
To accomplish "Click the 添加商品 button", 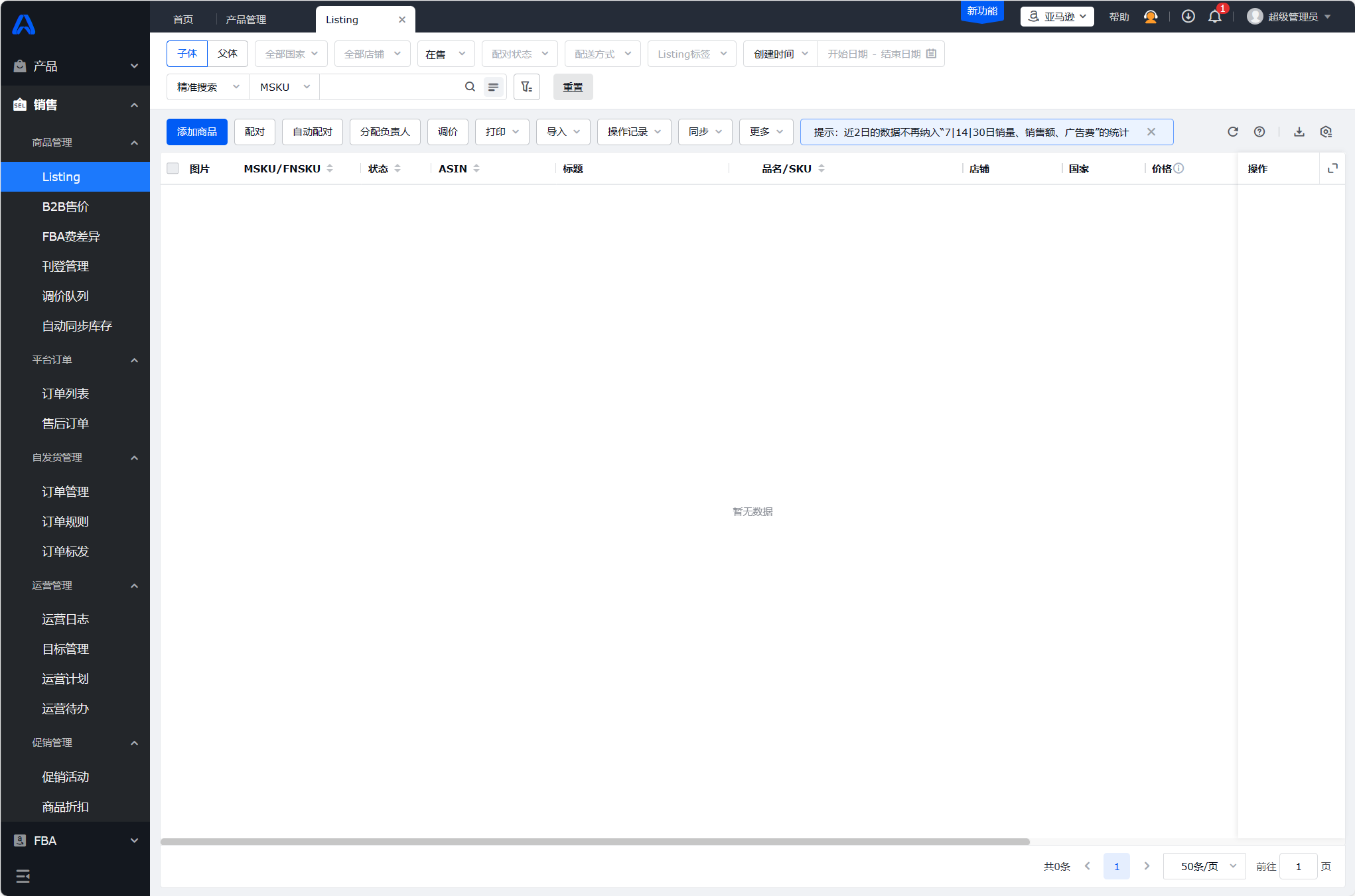I will [x=196, y=132].
